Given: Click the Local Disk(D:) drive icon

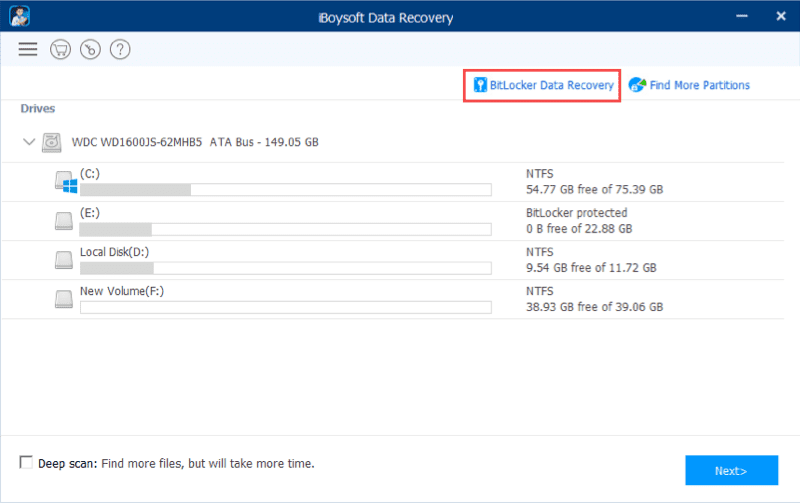Looking at the screenshot, I should (x=65, y=260).
